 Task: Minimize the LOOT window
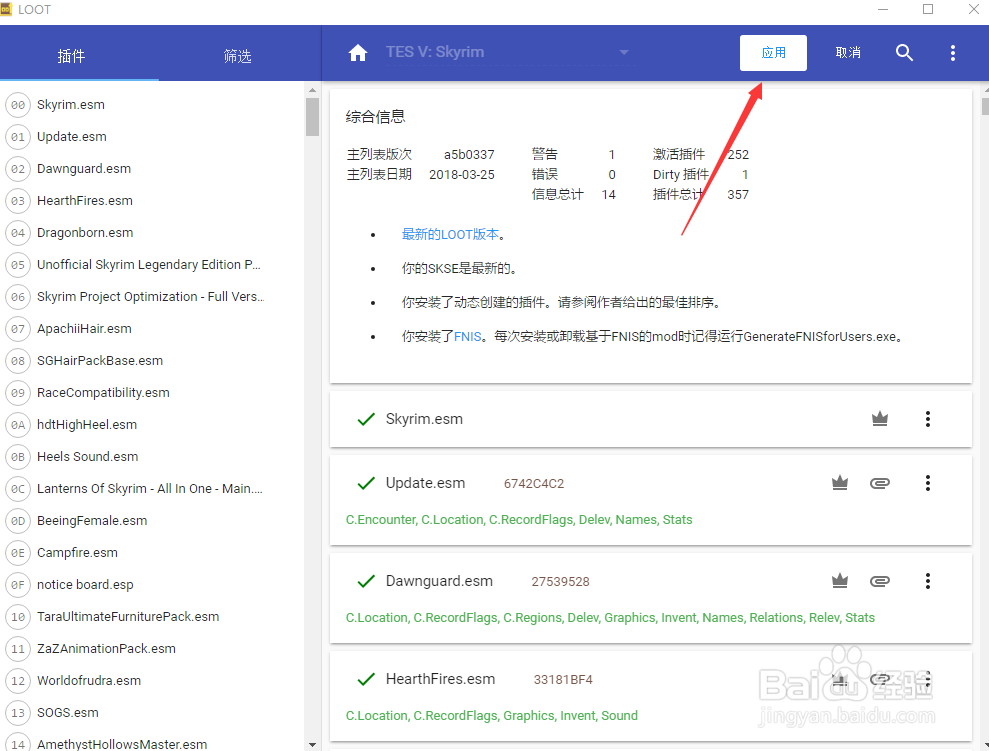coord(883,9)
